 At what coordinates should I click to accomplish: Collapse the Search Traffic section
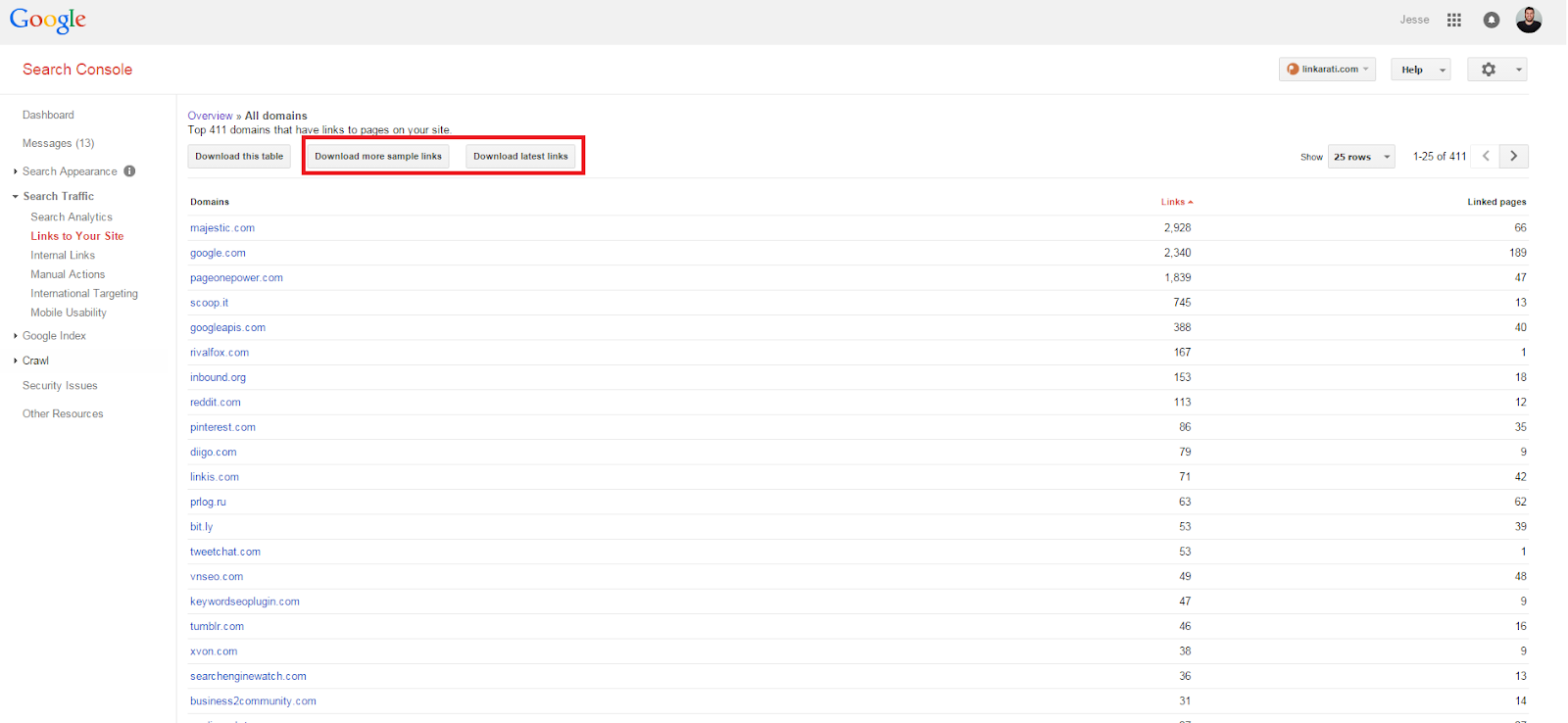[x=16, y=196]
